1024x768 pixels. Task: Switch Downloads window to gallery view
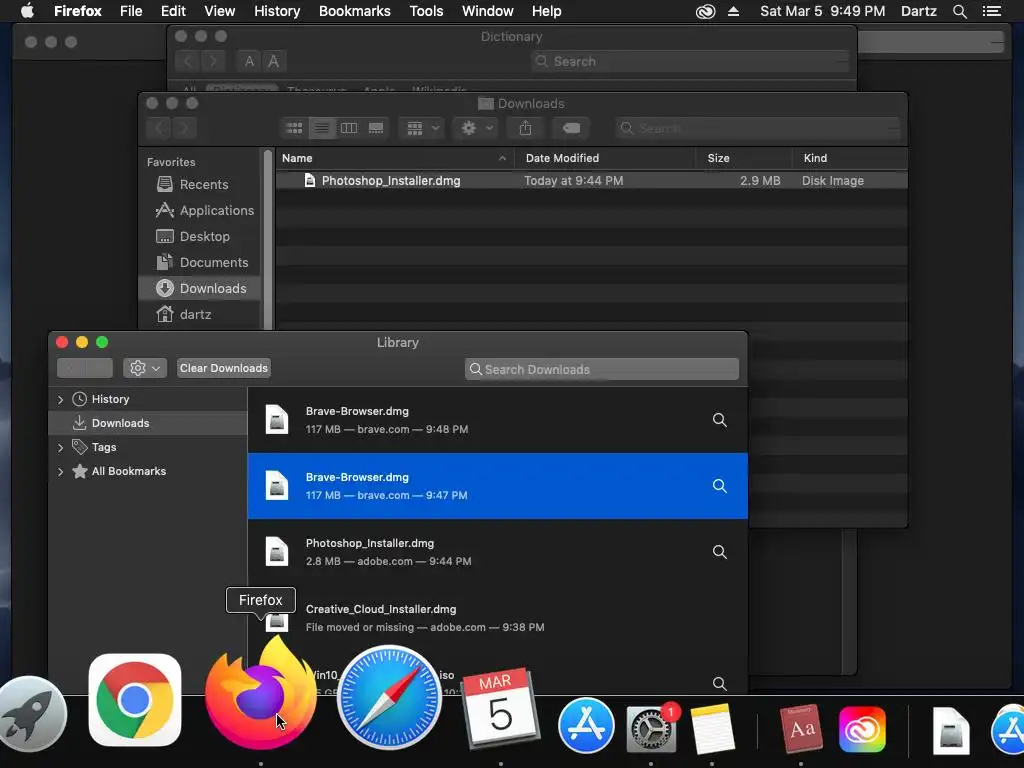[376, 128]
